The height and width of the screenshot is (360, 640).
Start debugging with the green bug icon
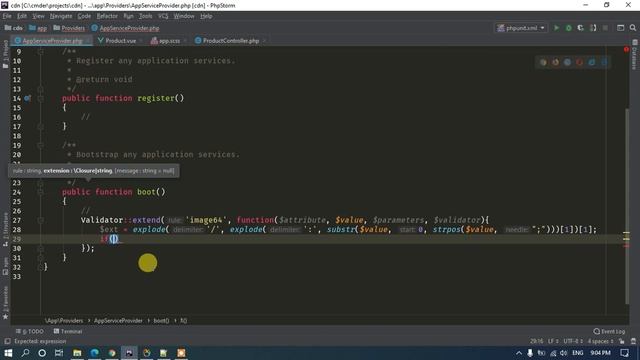[569, 28]
